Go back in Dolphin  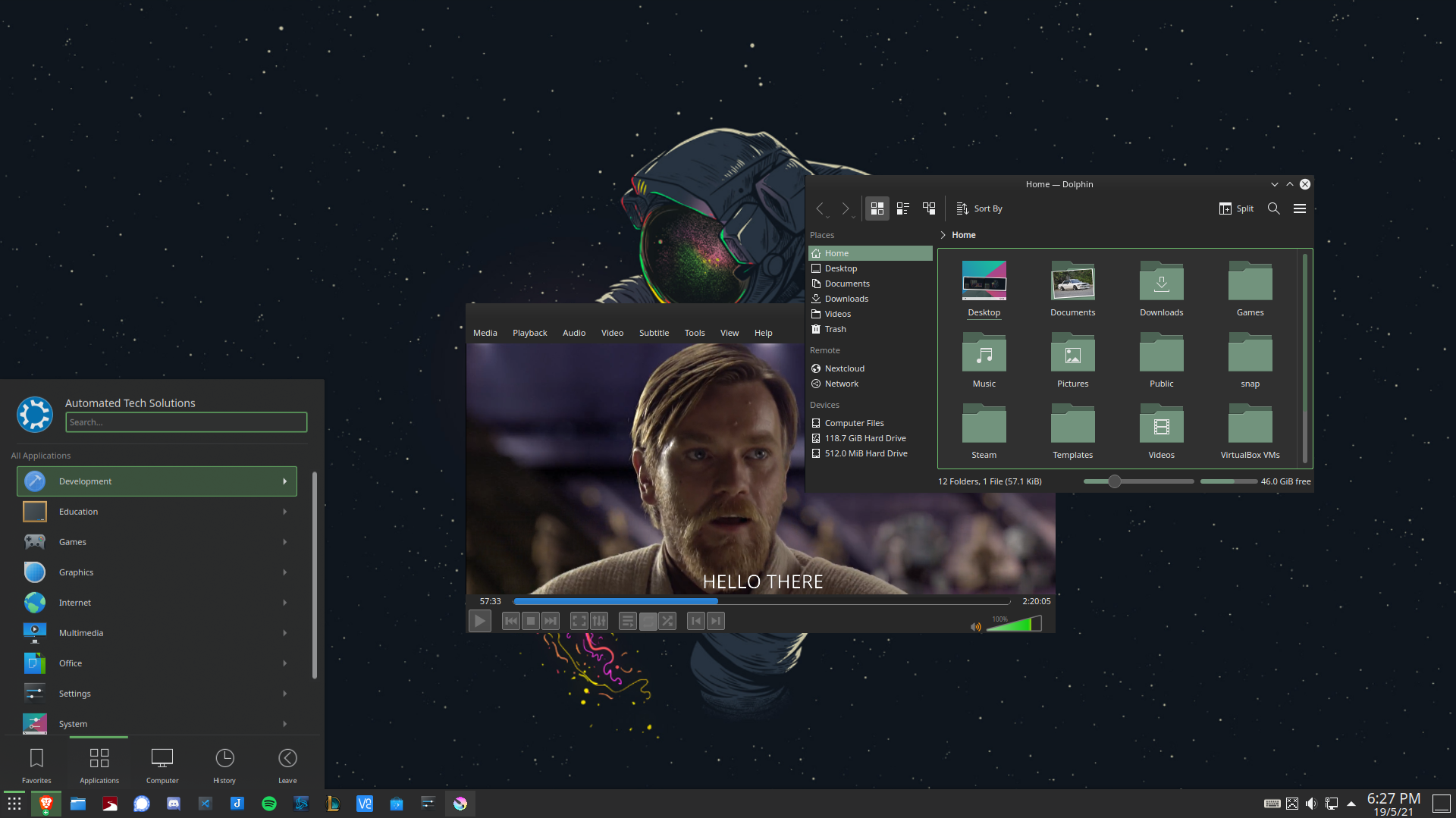(820, 208)
